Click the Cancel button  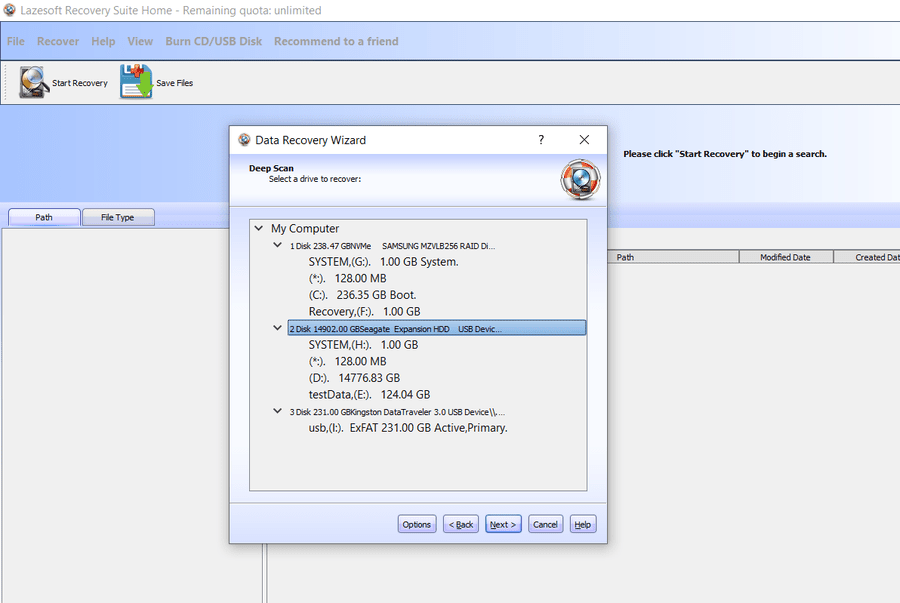[545, 524]
